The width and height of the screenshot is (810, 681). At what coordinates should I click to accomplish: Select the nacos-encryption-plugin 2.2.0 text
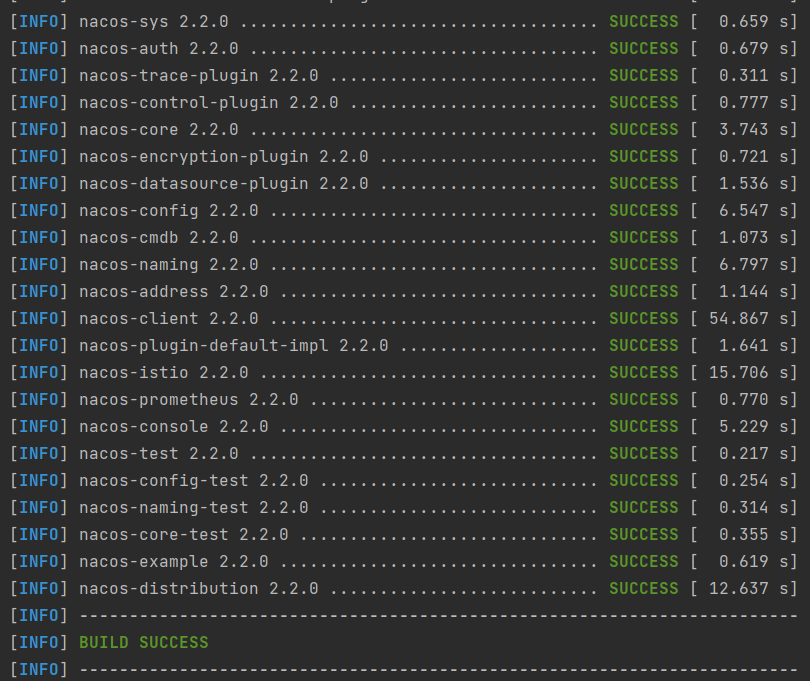(223, 157)
